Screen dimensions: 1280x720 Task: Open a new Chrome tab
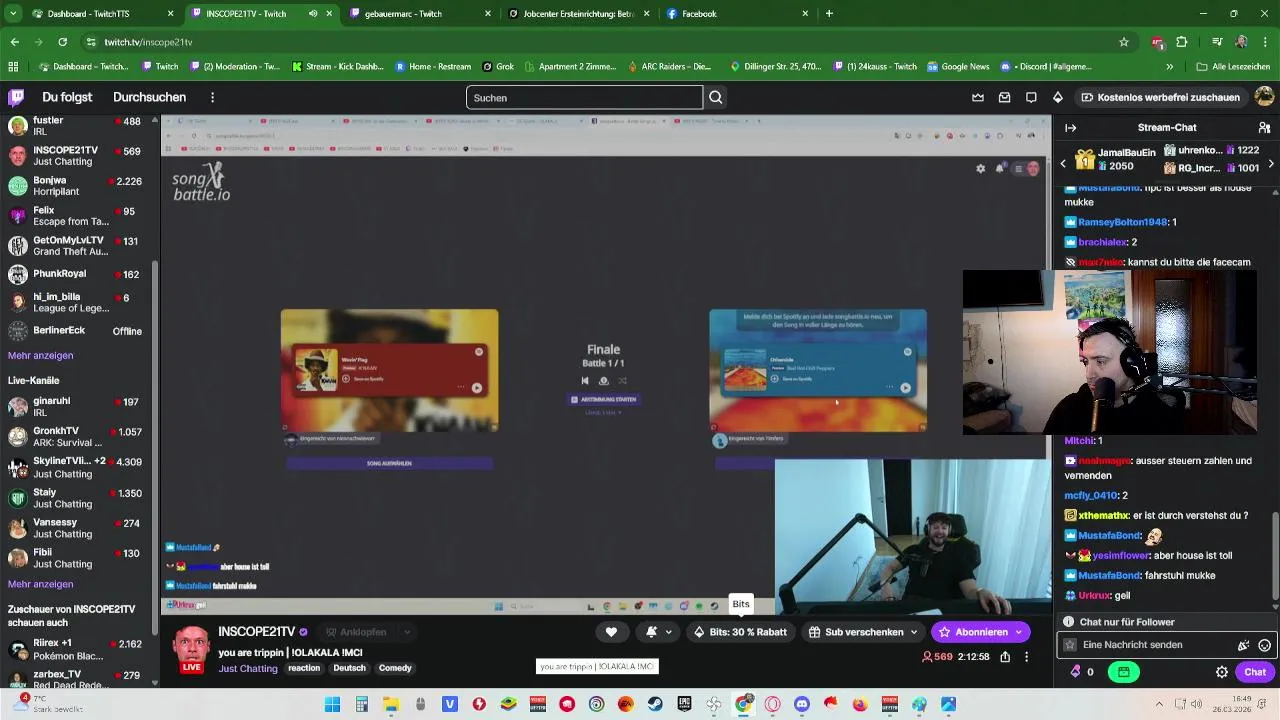[x=829, y=14]
